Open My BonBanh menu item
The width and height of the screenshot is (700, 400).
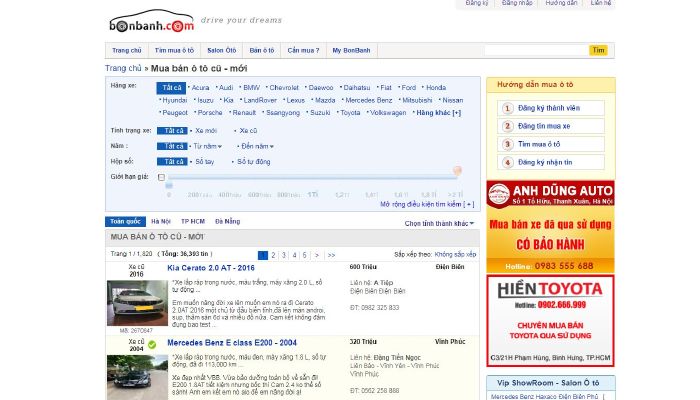[x=351, y=50]
